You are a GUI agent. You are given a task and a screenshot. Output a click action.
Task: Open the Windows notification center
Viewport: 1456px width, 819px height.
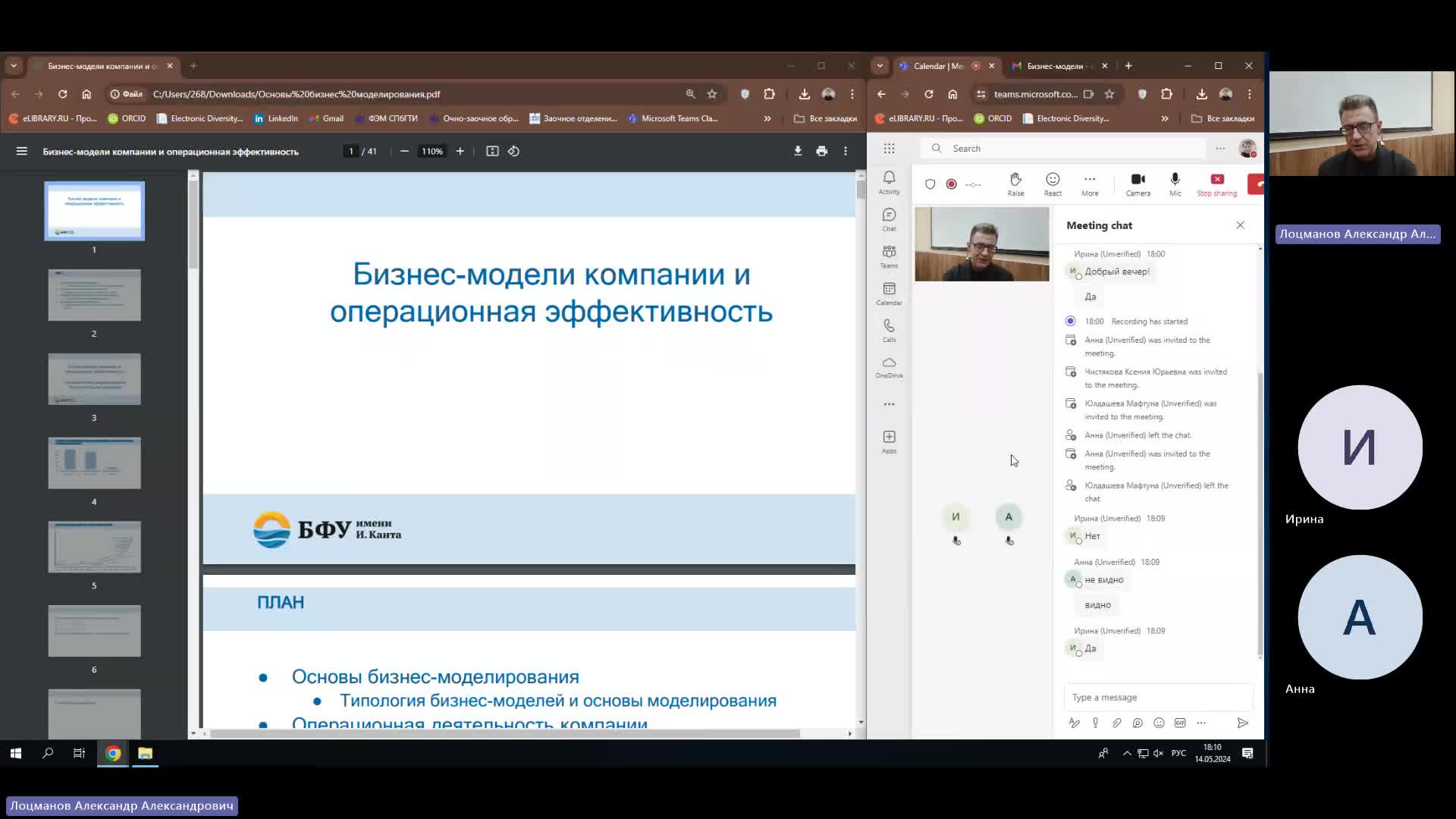[1247, 753]
